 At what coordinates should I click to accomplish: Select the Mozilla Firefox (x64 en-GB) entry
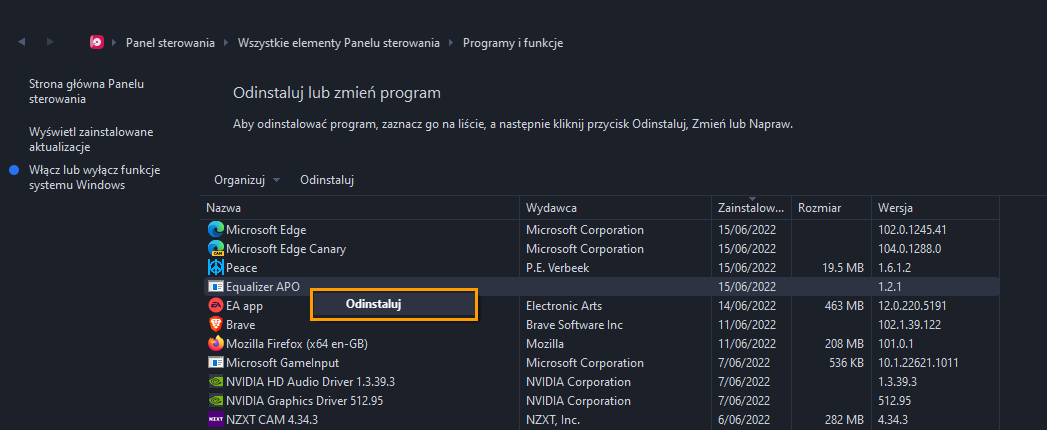[297, 345]
